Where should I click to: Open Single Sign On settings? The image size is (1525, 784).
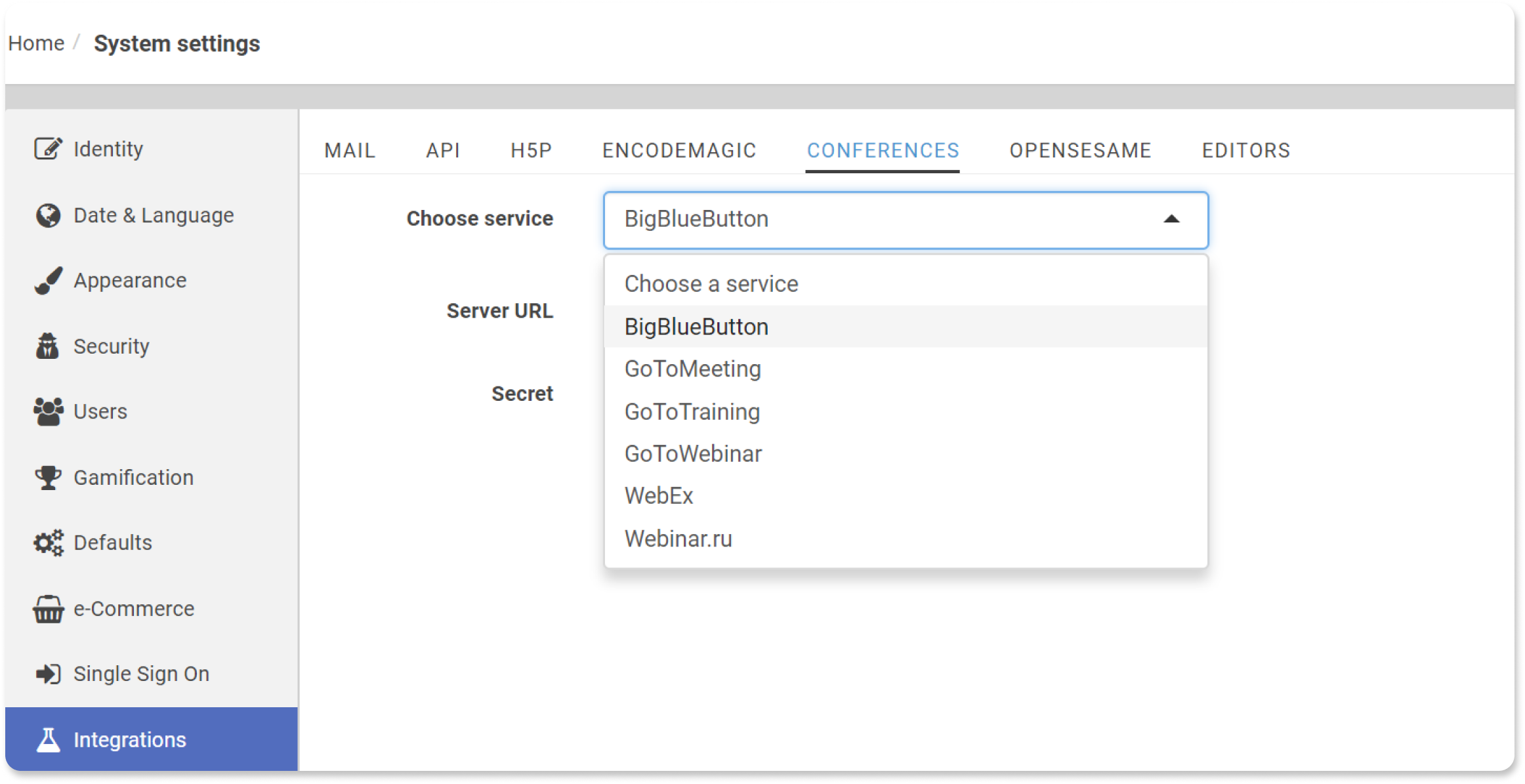tap(152, 674)
